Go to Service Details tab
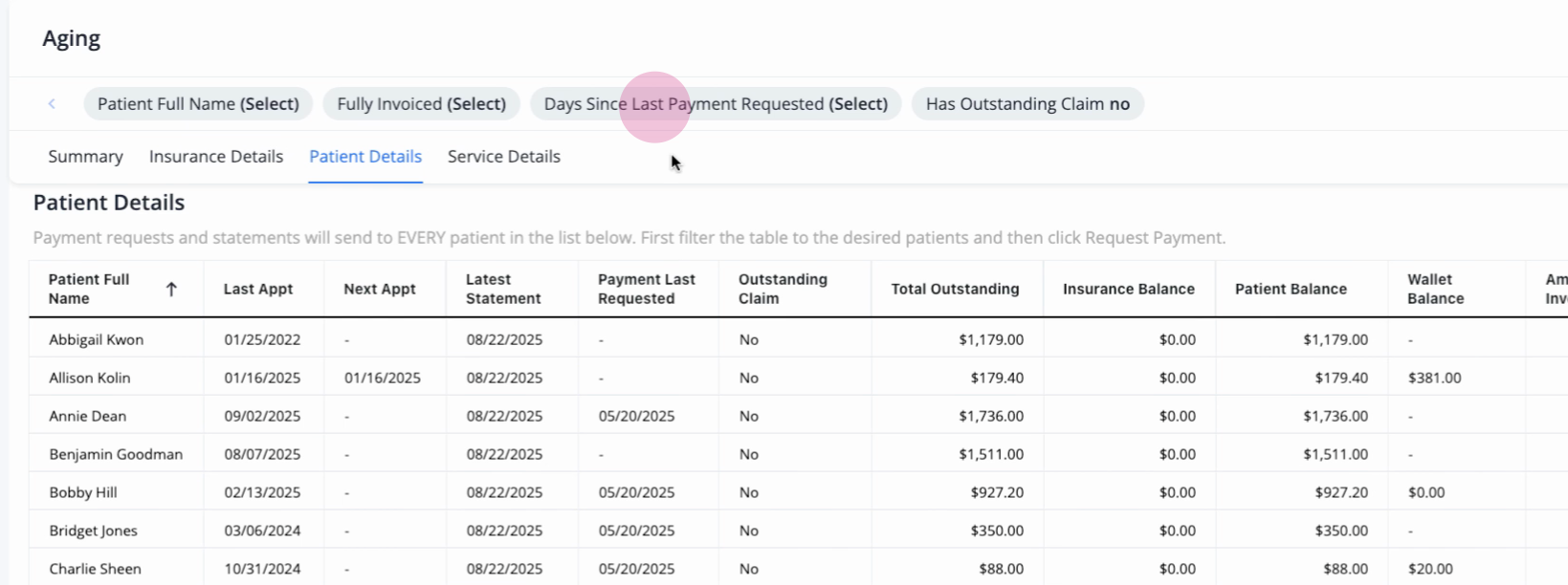 pos(504,157)
